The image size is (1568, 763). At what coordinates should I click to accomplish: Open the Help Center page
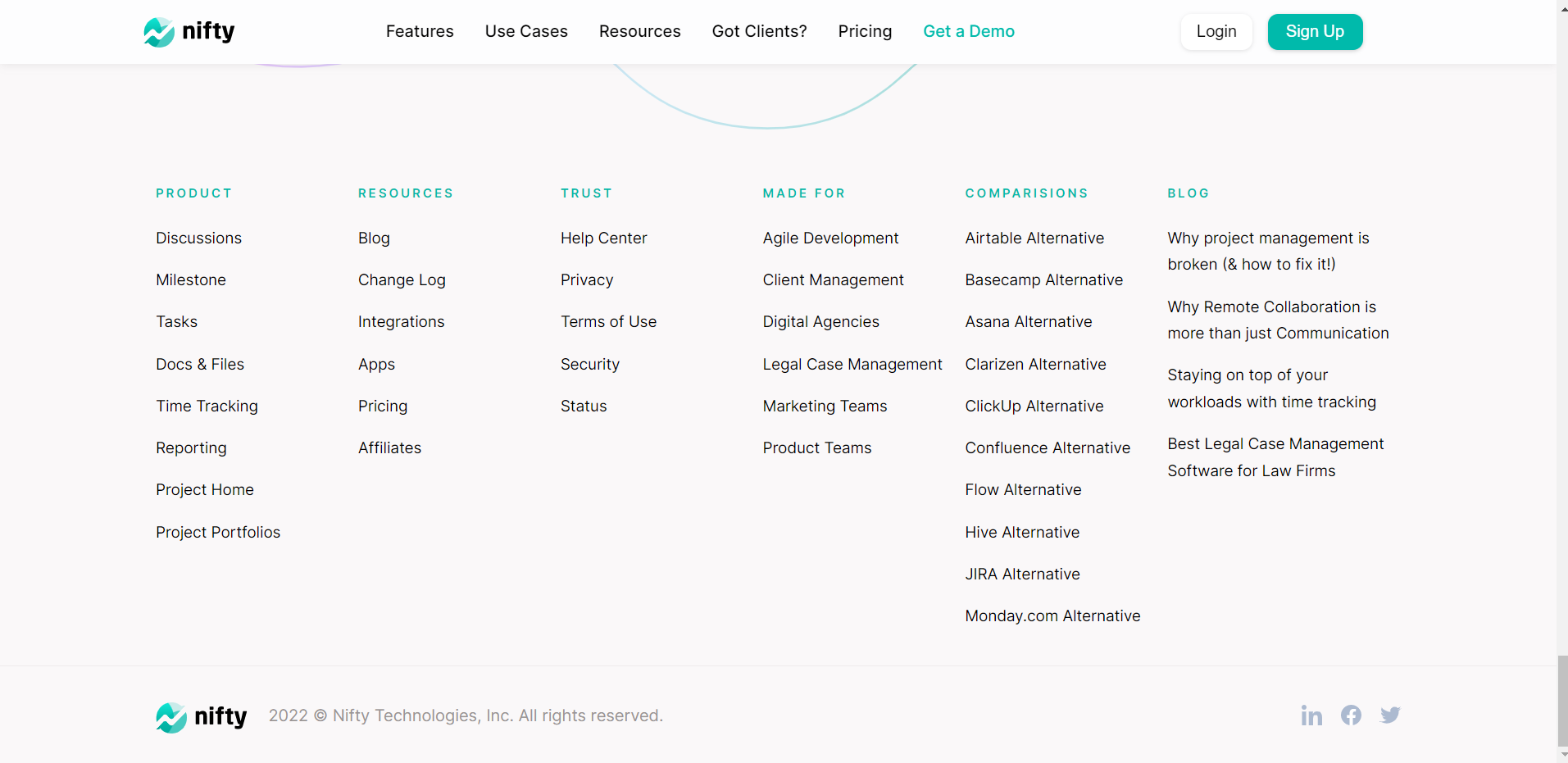coord(603,238)
